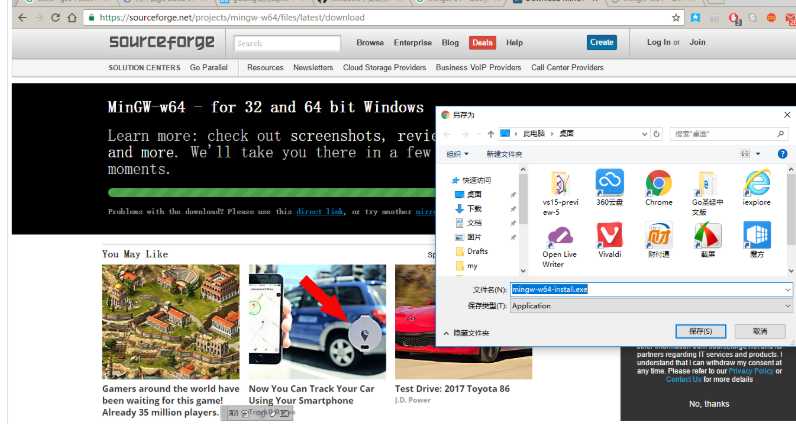
Task: Open Newsletters in solution centers bar
Action: click(313, 68)
